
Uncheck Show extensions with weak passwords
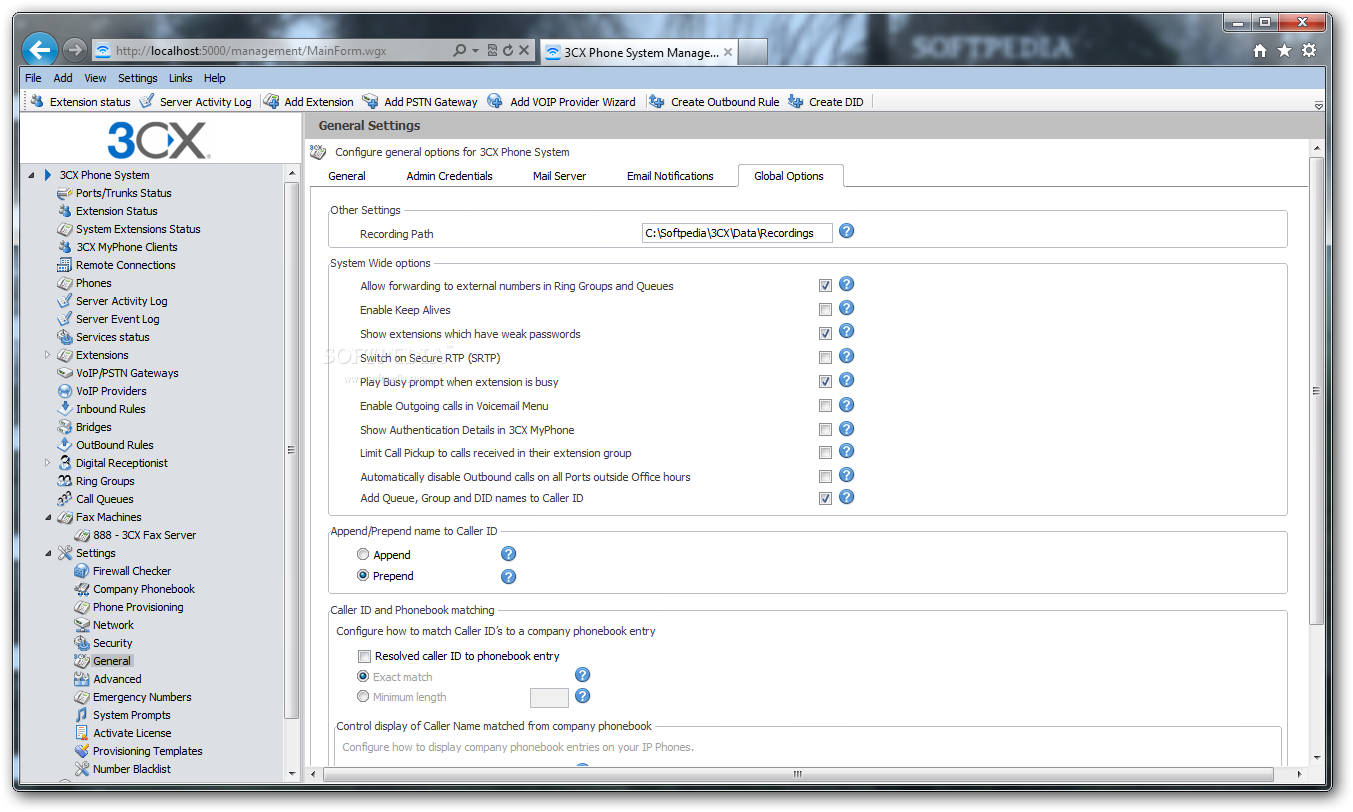pos(825,334)
